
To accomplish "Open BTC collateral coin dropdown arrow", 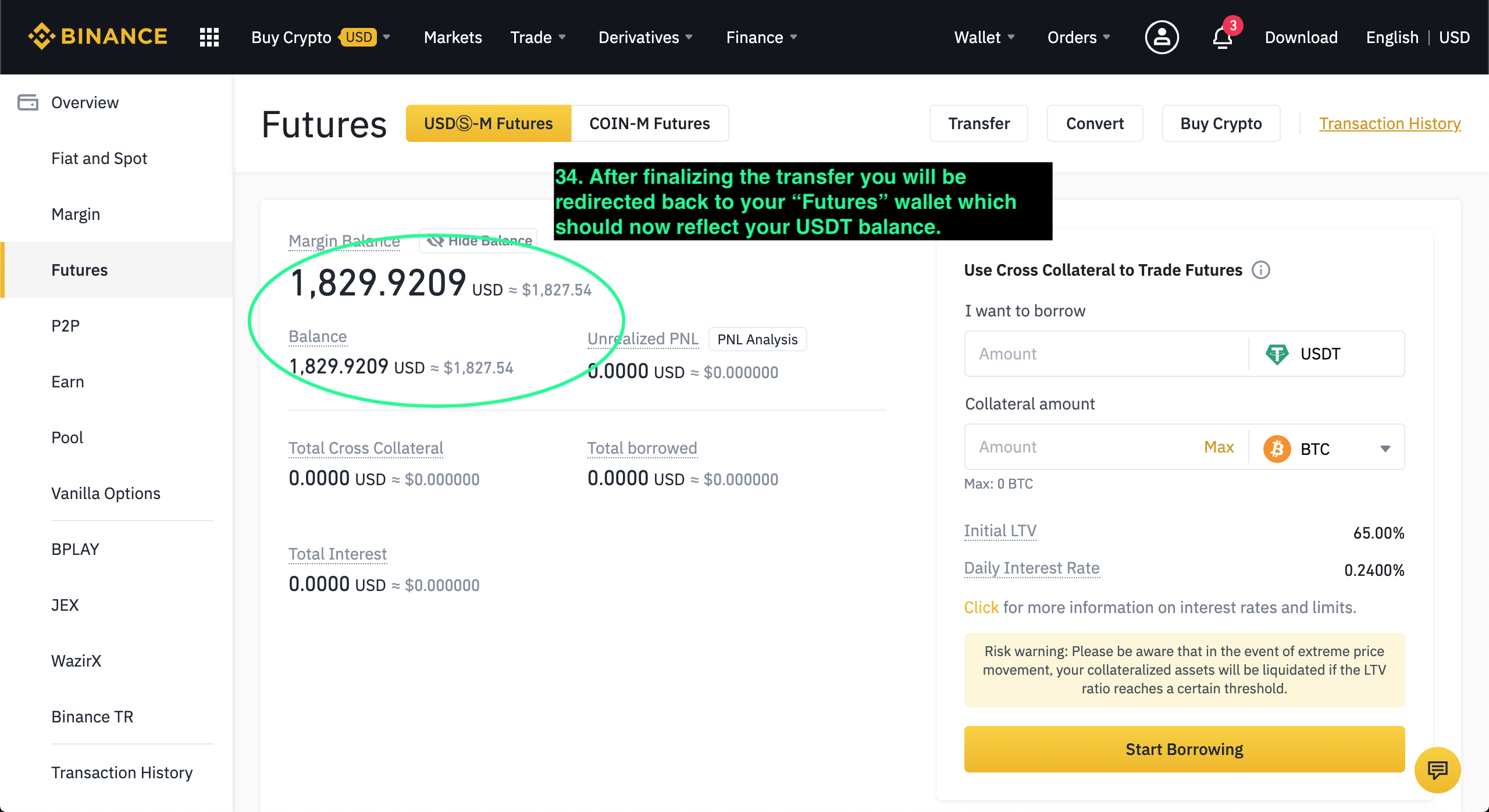I will click(x=1385, y=448).
